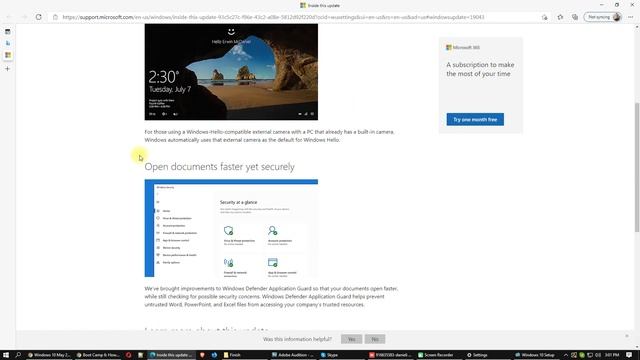Switch to Boot Camp taskbar window
The width and height of the screenshot is (640, 360).
[98, 355]
